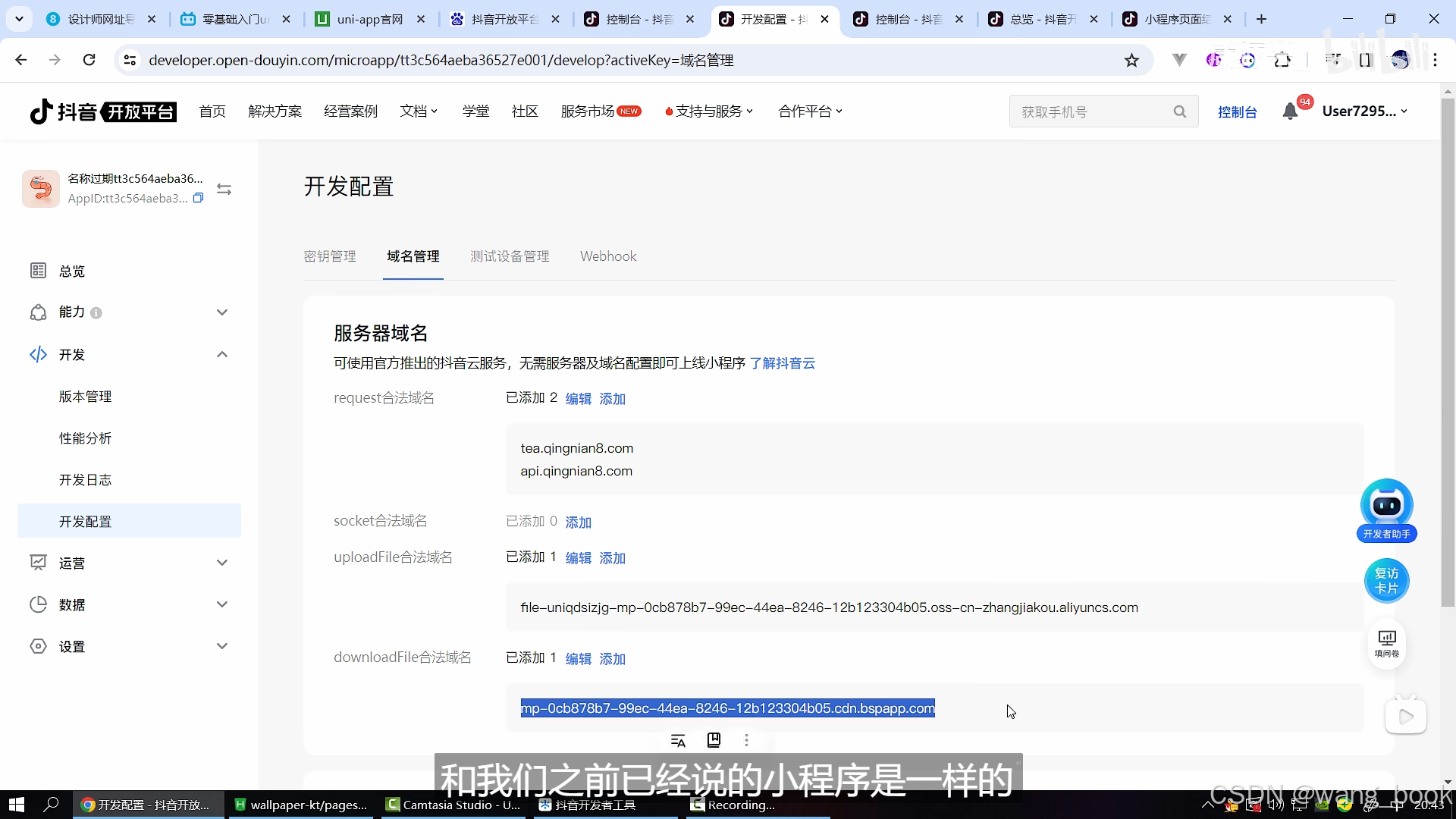Screen dimensions: 1456x819
Task: Open the 首页 nav item
Action: point(212,111)
